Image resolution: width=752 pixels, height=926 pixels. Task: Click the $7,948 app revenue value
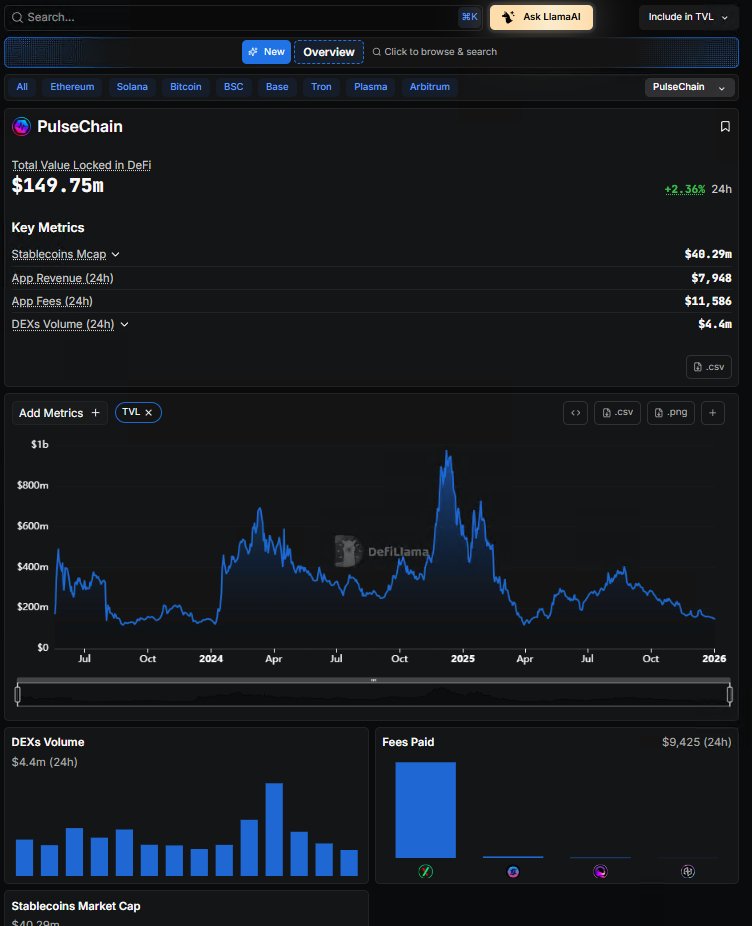coord(711,278)
